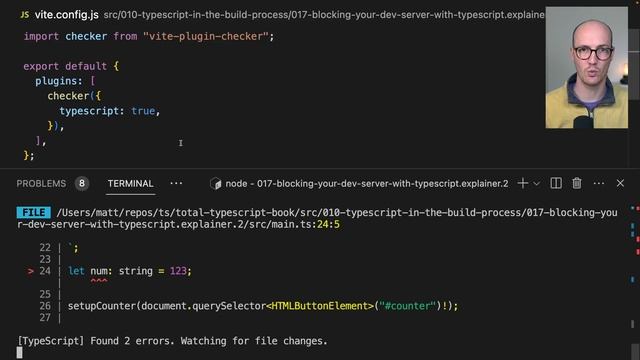Show more panel tabs via ellipsis
Image resolution: width=640 pixels, height=360 pixels.
click(x=176, y=184)
